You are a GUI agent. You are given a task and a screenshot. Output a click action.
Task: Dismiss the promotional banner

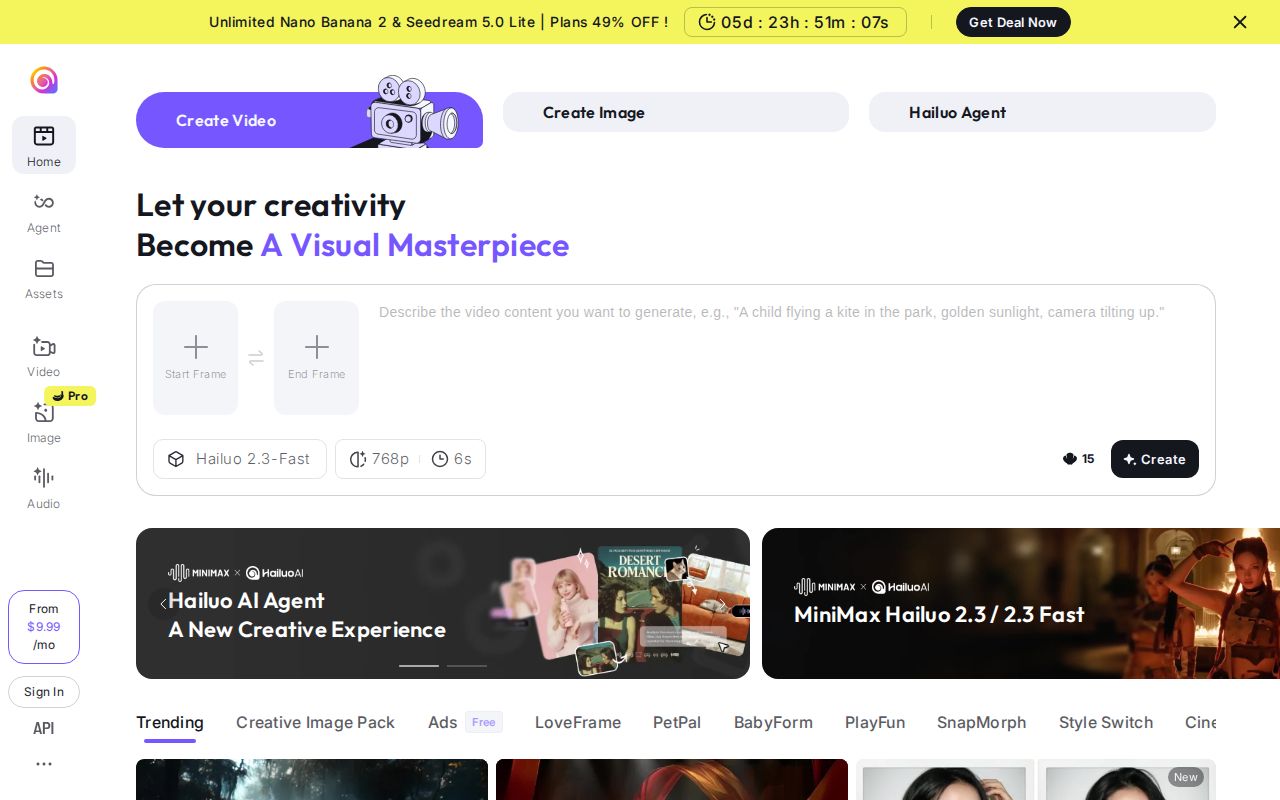pos(1240,22)
